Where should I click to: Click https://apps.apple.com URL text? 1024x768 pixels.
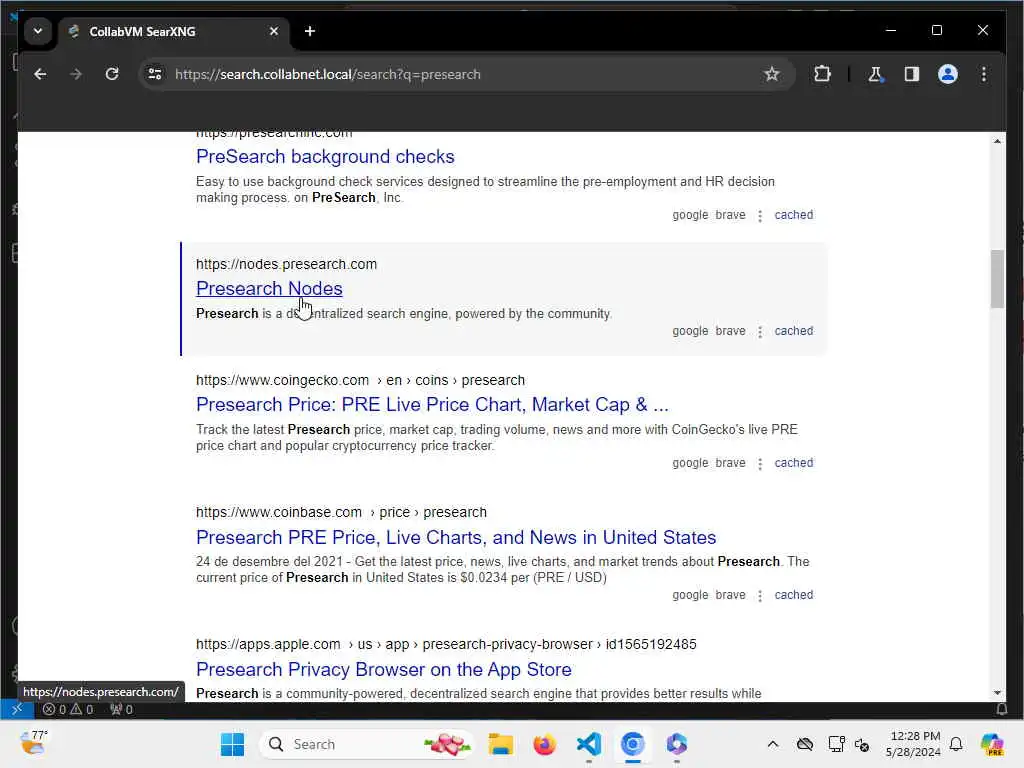click(268, 645)
